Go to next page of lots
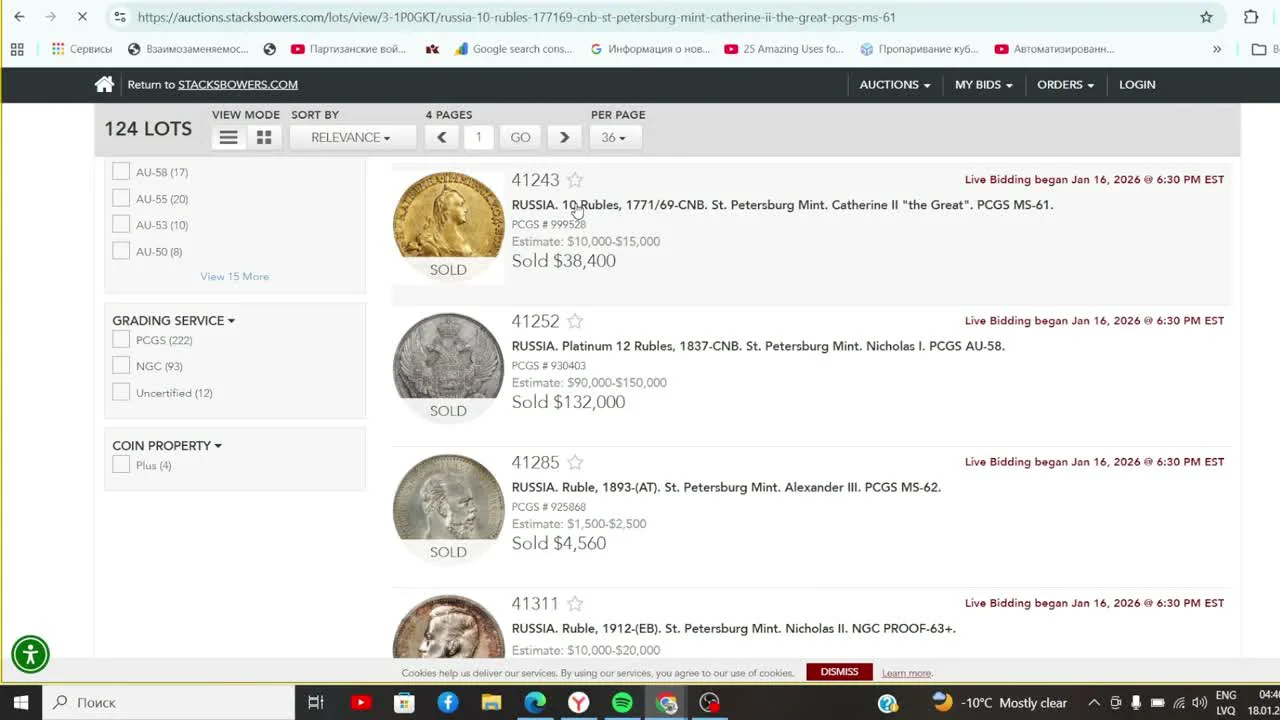The height and width of the screenshot is (720, 1280). 564,138
